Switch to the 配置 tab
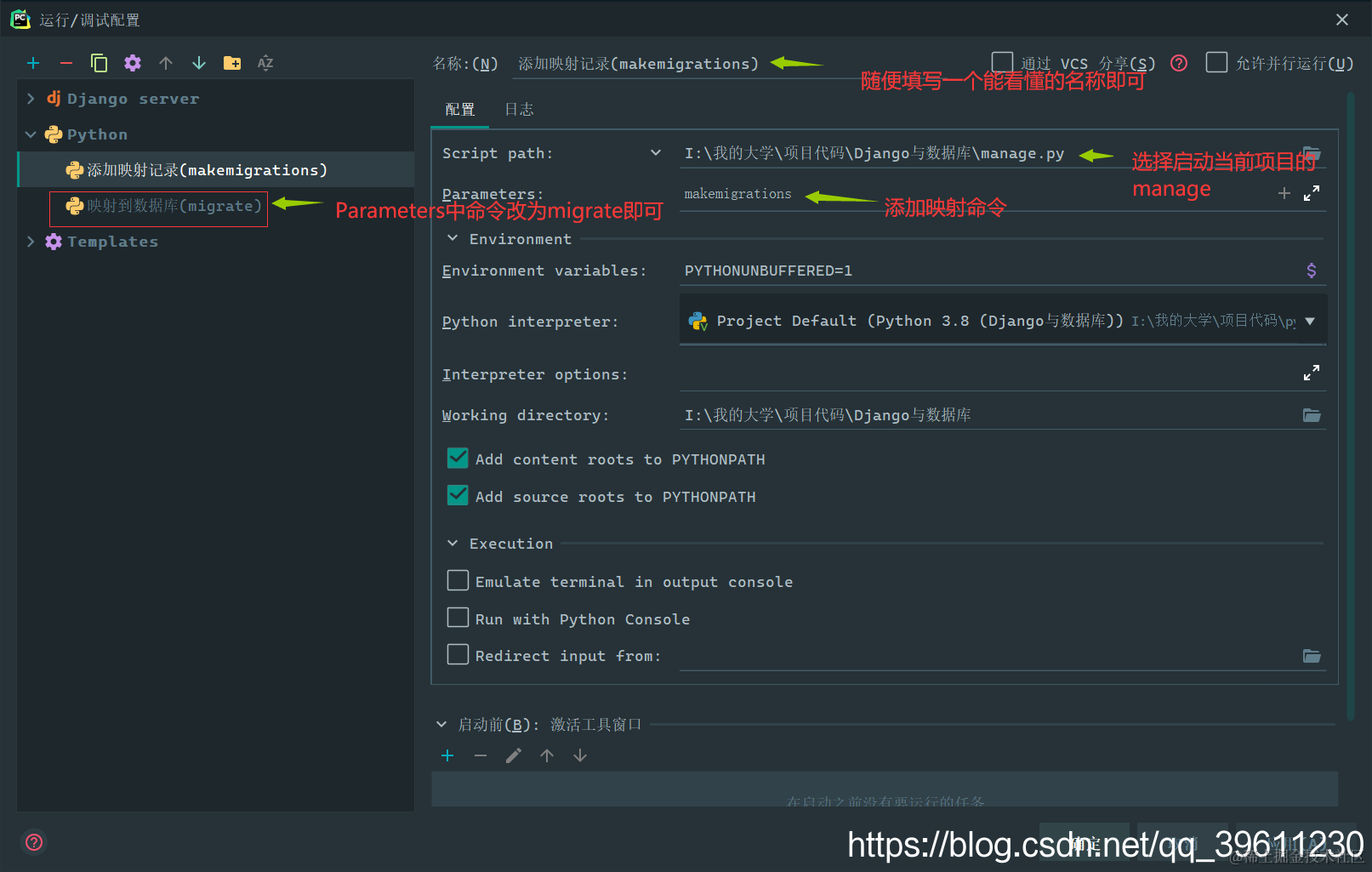The width and height of the screenshot is (1372, 872). [x=460, y=110]
